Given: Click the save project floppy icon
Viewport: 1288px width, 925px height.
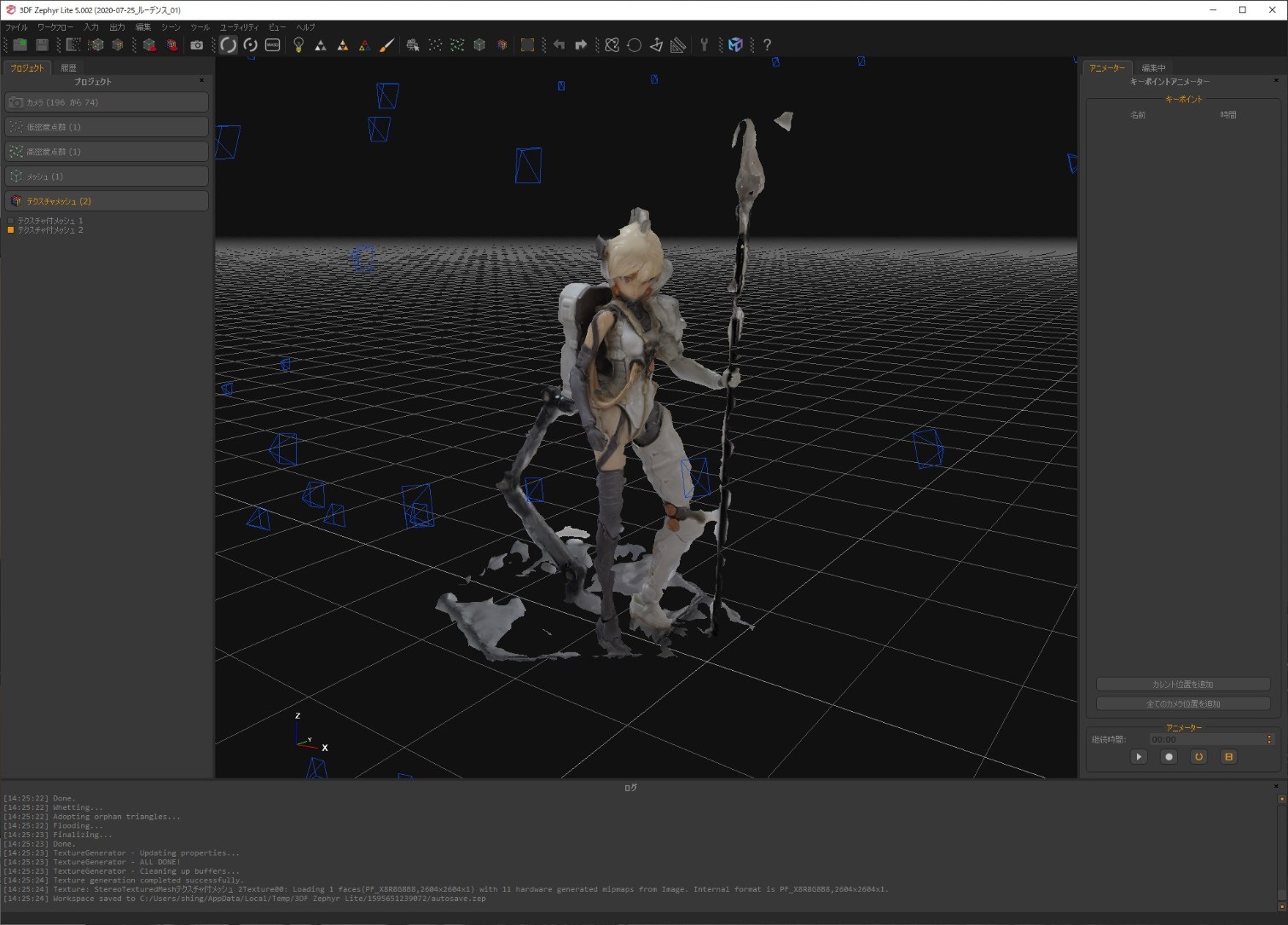Looking at the screenshot, I should tap(42, 45).
